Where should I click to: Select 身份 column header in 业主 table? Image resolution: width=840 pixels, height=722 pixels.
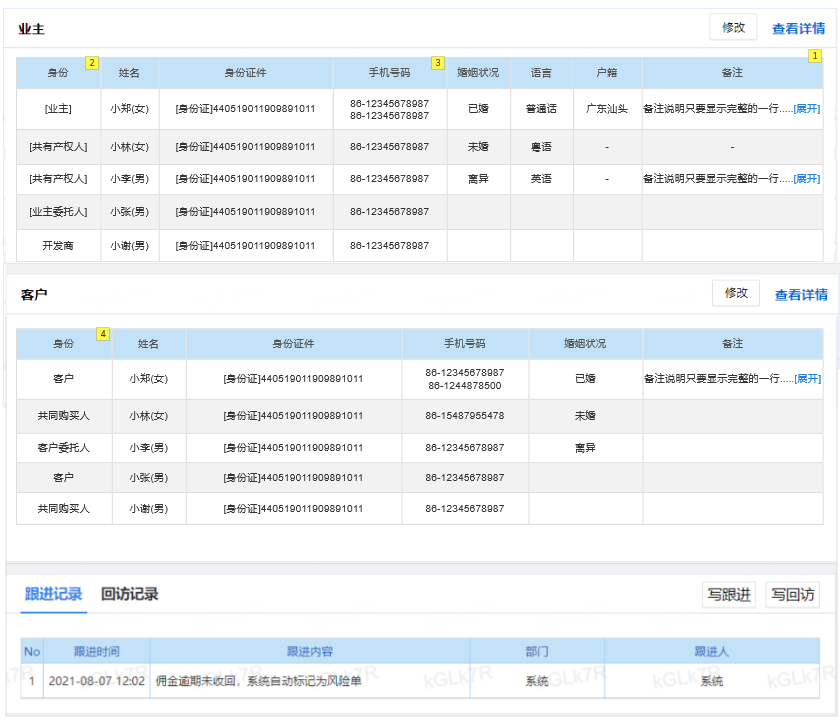[x=58, y=73]
